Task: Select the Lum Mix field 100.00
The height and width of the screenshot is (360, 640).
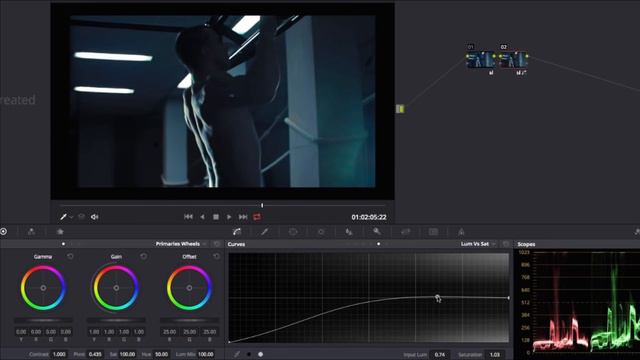Action: pyautogui.click(x=206, y=354)
